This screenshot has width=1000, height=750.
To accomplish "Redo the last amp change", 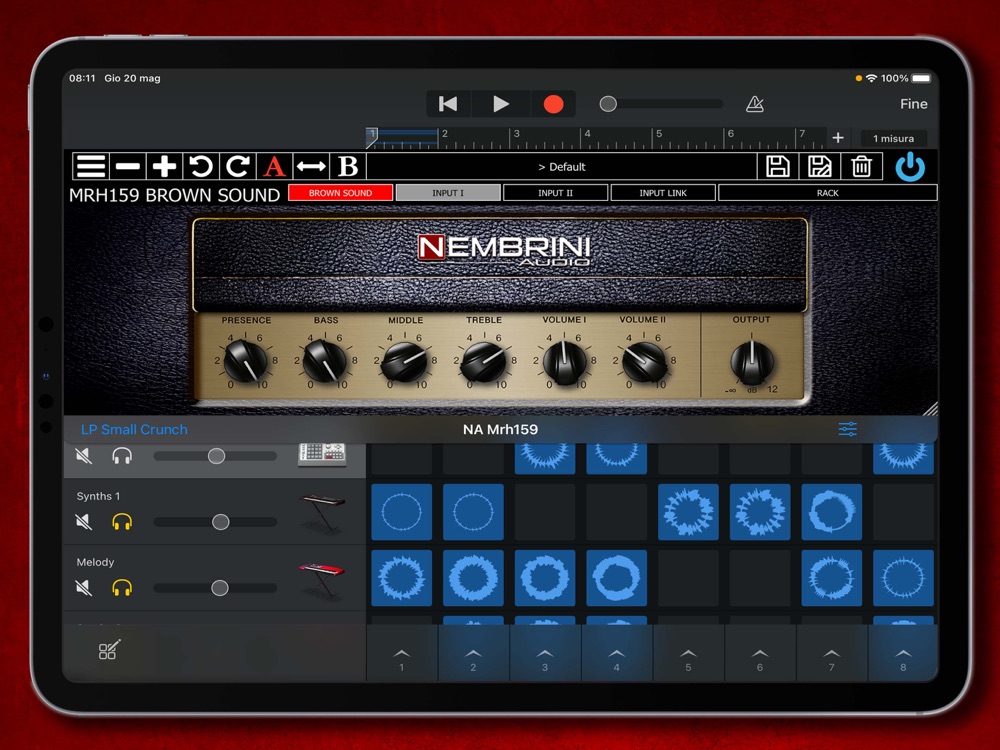I will click(x=237, y=166).
